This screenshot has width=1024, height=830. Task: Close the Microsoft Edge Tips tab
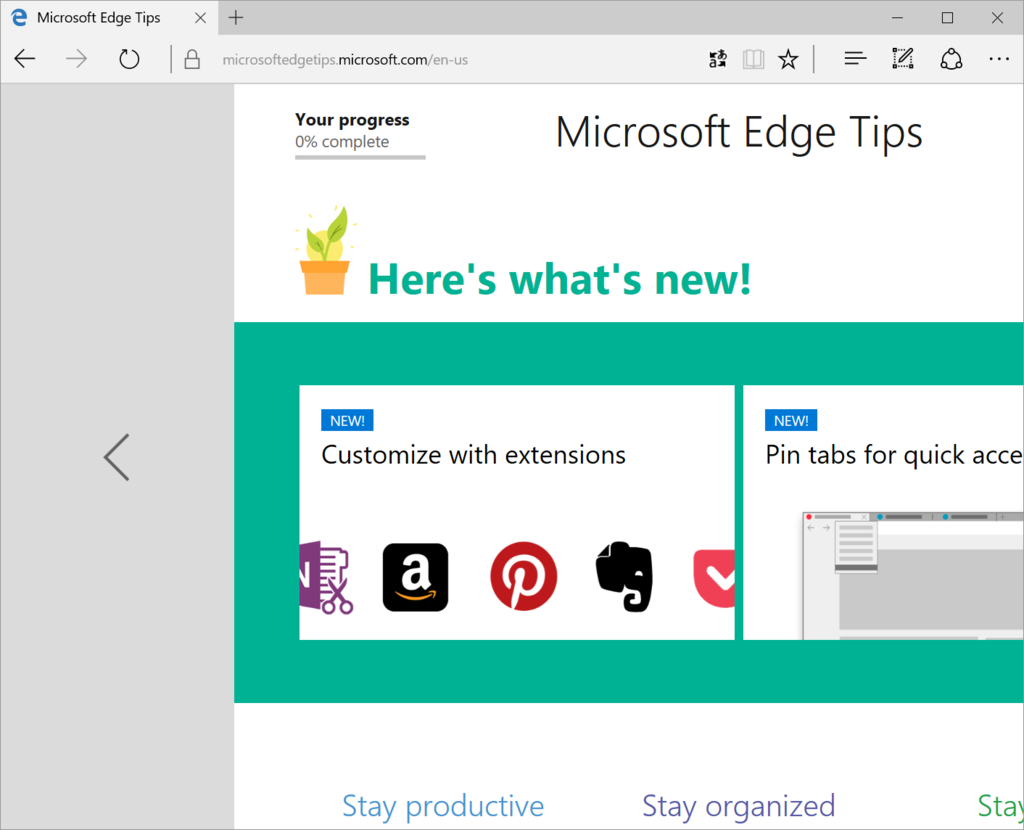[x=200, y=18]
